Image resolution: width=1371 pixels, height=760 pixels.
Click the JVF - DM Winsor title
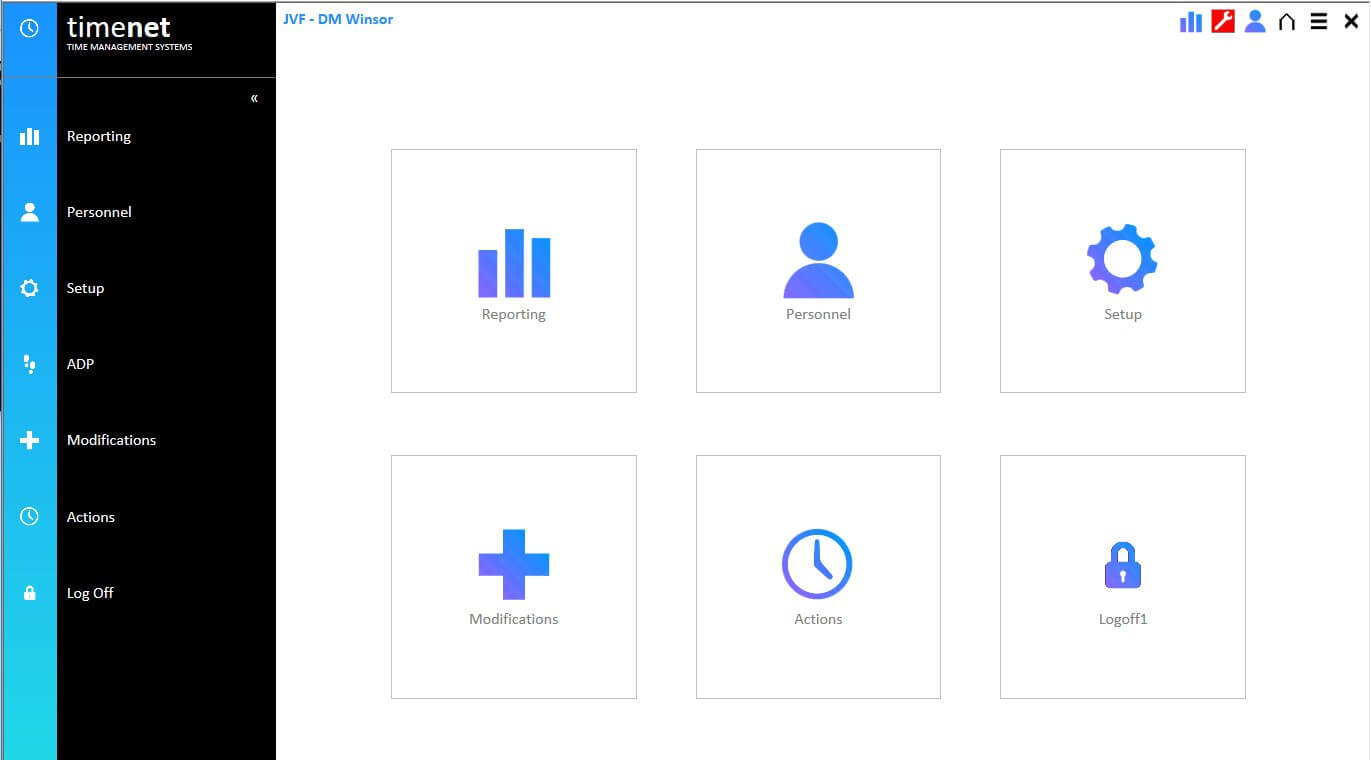click(339, 18)
